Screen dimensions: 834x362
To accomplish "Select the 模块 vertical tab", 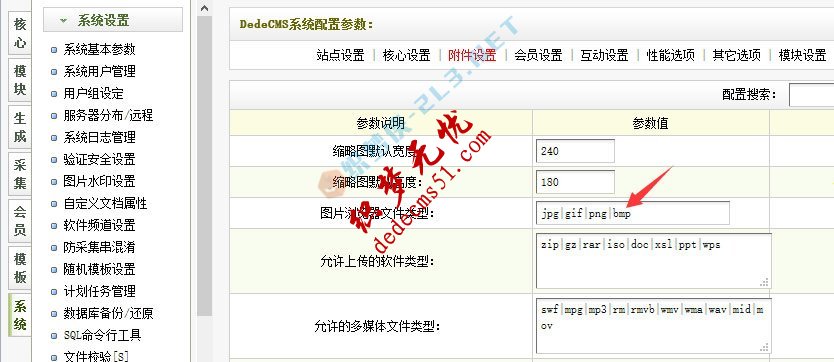I will tap(20, 80).
